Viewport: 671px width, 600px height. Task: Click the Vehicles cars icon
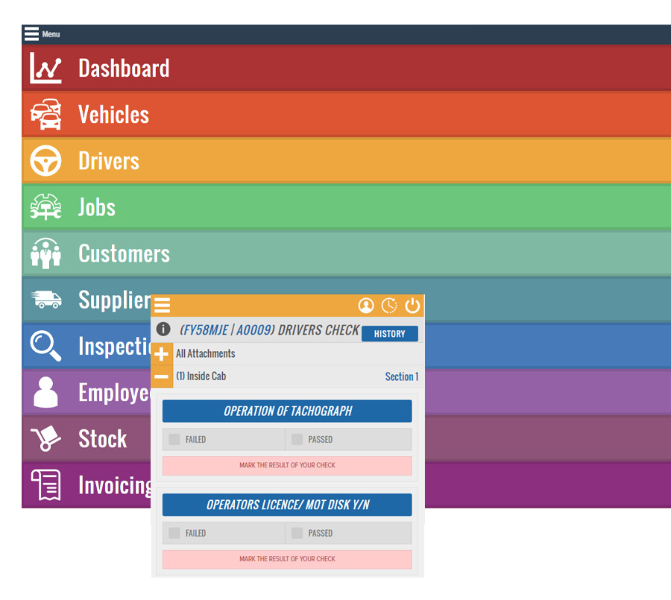(x=46, y=115)
